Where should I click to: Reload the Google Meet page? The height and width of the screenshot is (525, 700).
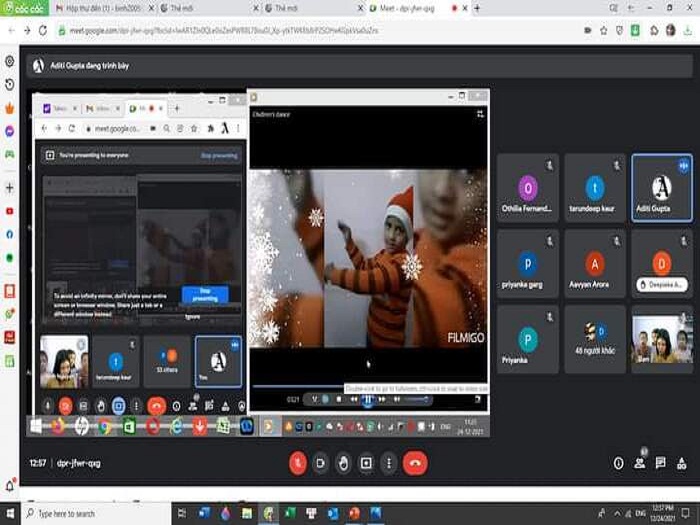click(x=43, y=30)
